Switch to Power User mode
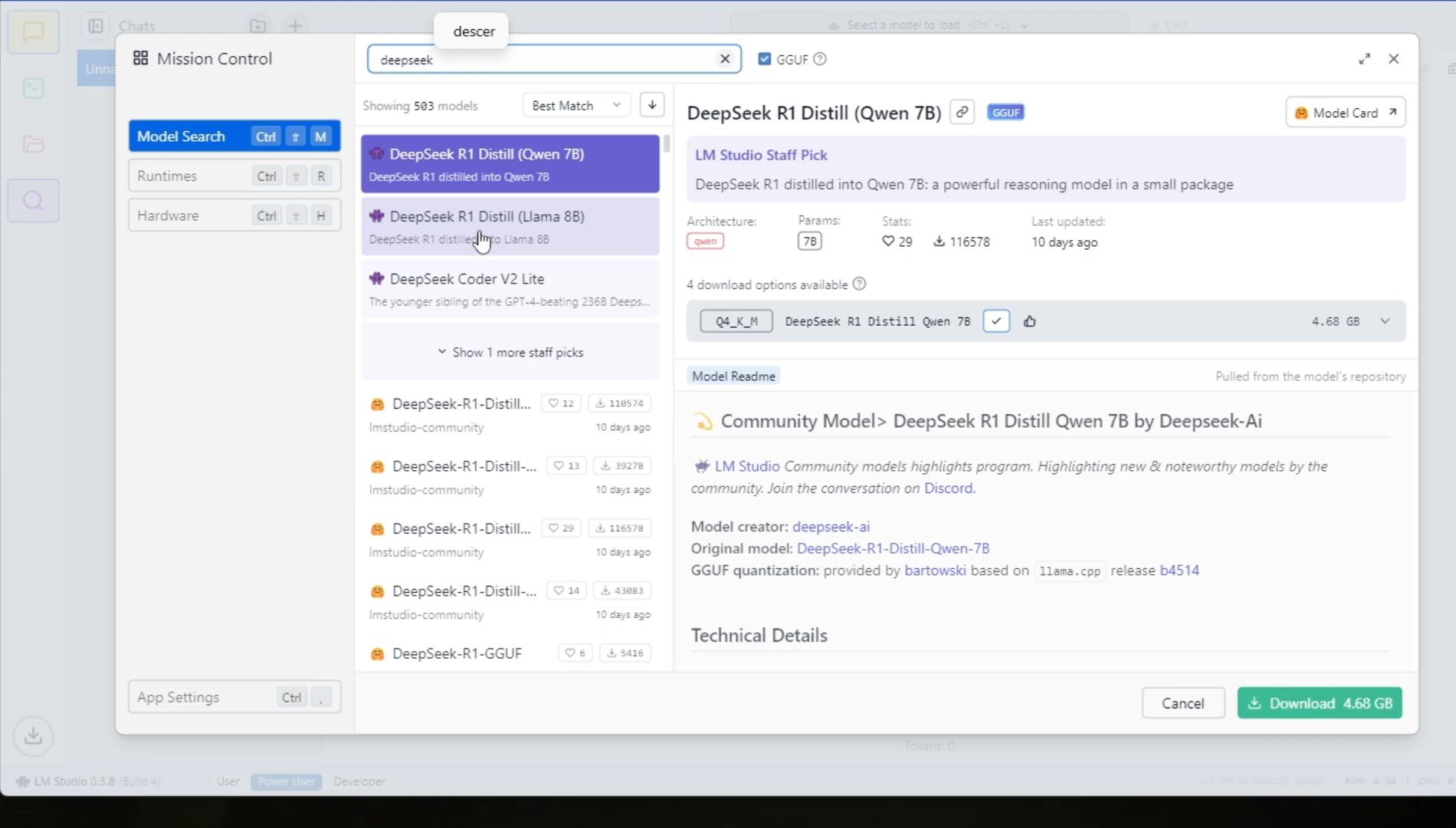 pyautogui.click(x=286, y=781)
